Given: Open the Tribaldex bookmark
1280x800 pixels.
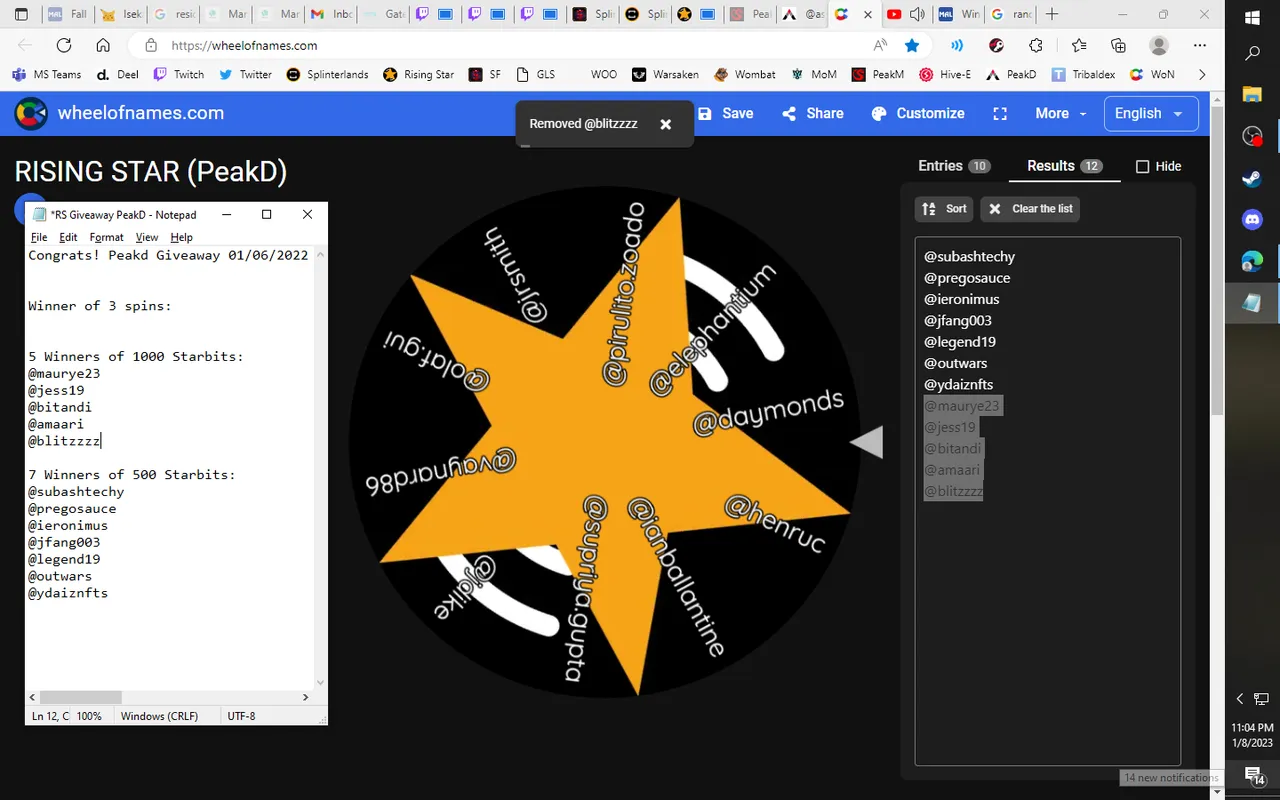Looking at the screenshot, I should pyautogui.click(x=1083, y=74).
